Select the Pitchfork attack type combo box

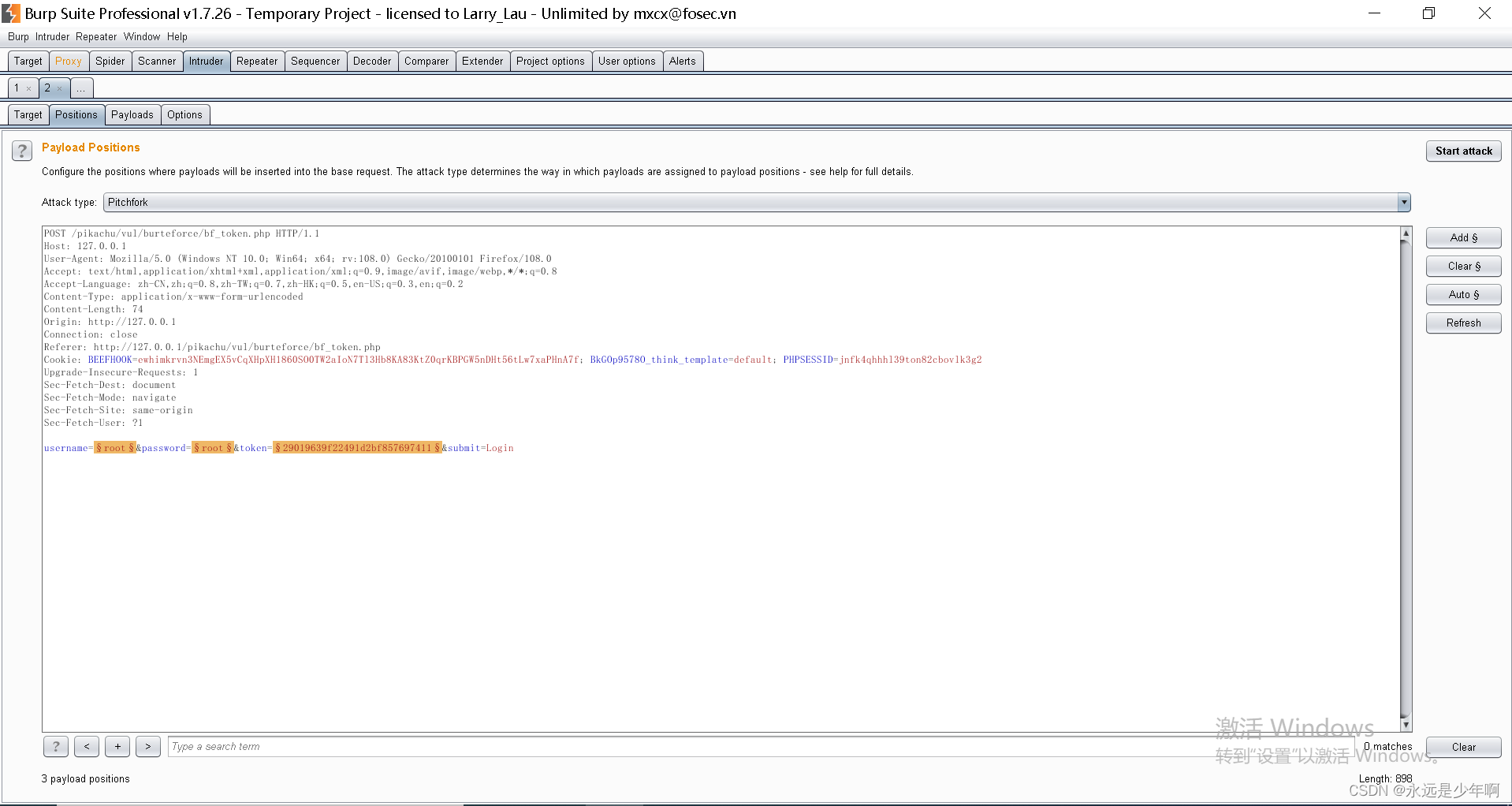[757, 203]
